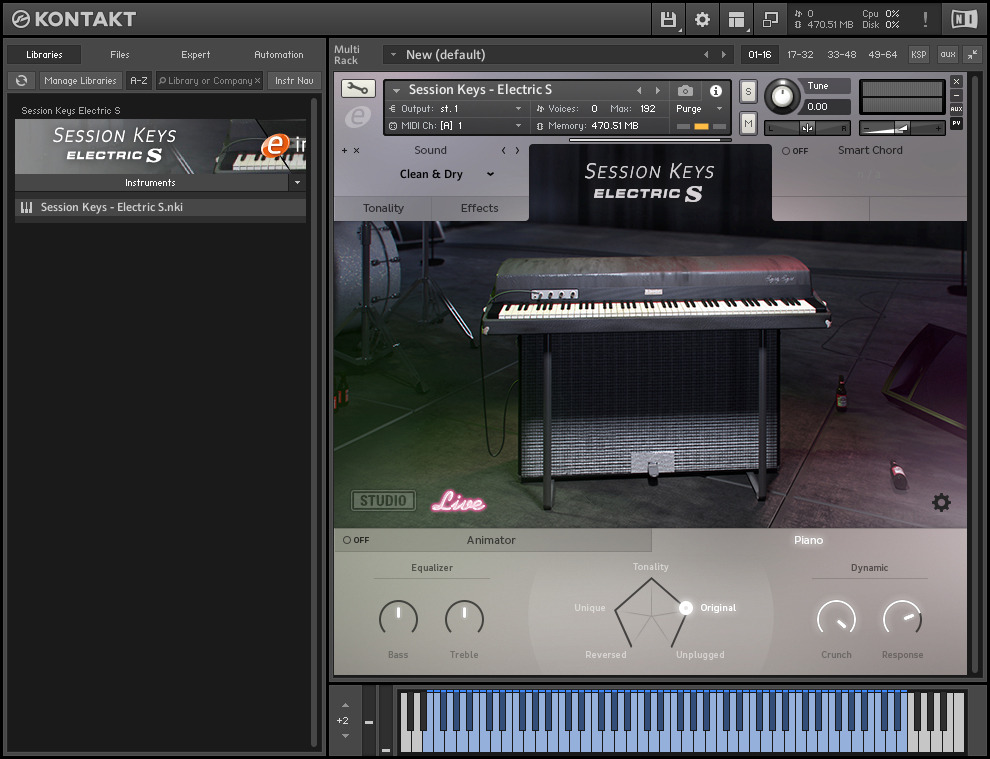Toggle the Animator OFF switch

[x=355, y=540]
